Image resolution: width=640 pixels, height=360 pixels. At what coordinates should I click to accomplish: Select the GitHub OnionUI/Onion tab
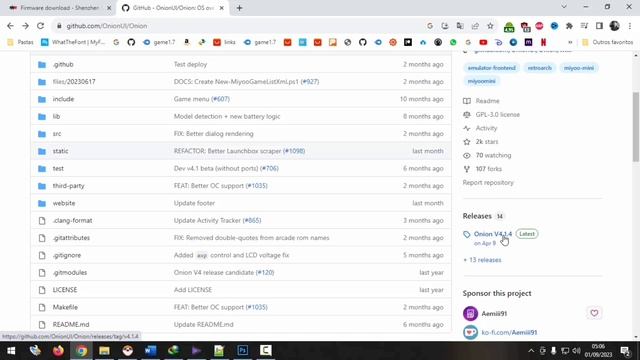(173, 8)
